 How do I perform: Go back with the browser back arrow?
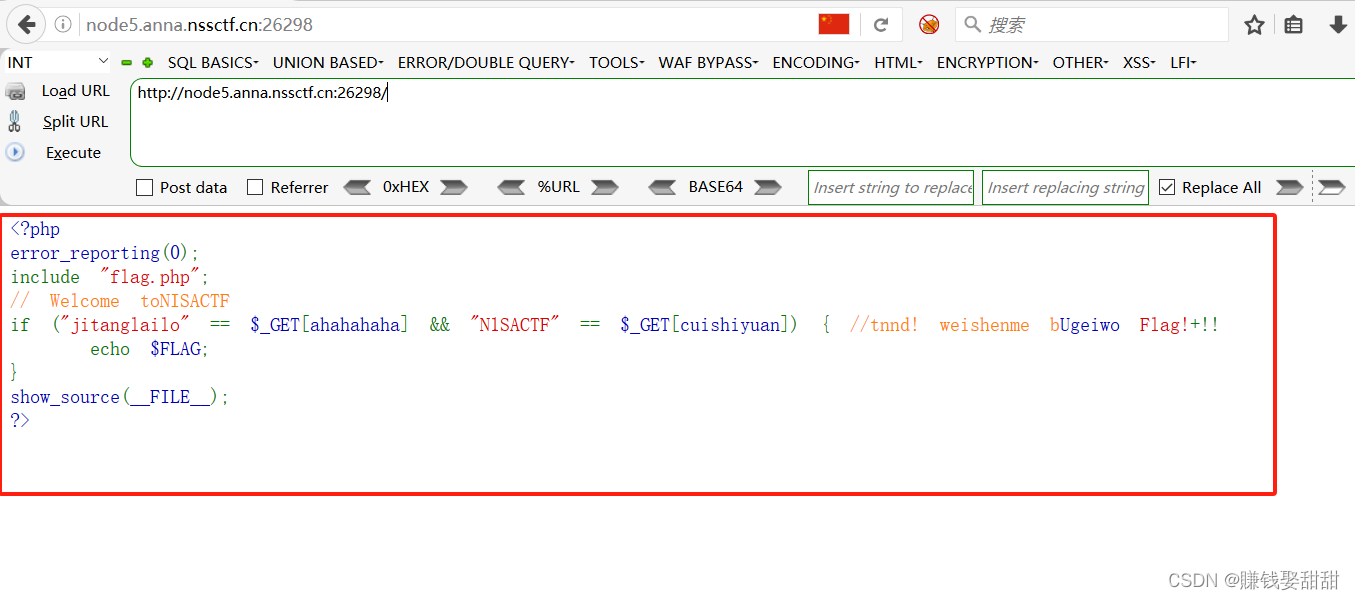tap(27, 24)
